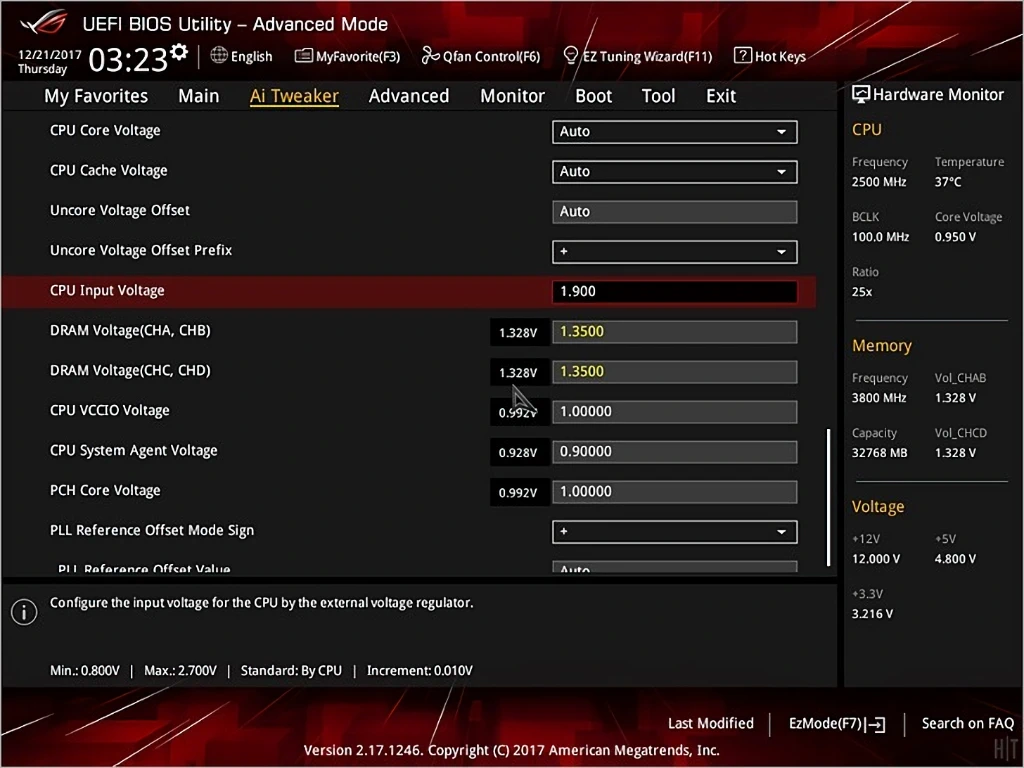Click the 2500 MHz CPU frequency value
The width and height of the screenshot is (1024, 768).
pyautogui.click(x=879, y=182)
